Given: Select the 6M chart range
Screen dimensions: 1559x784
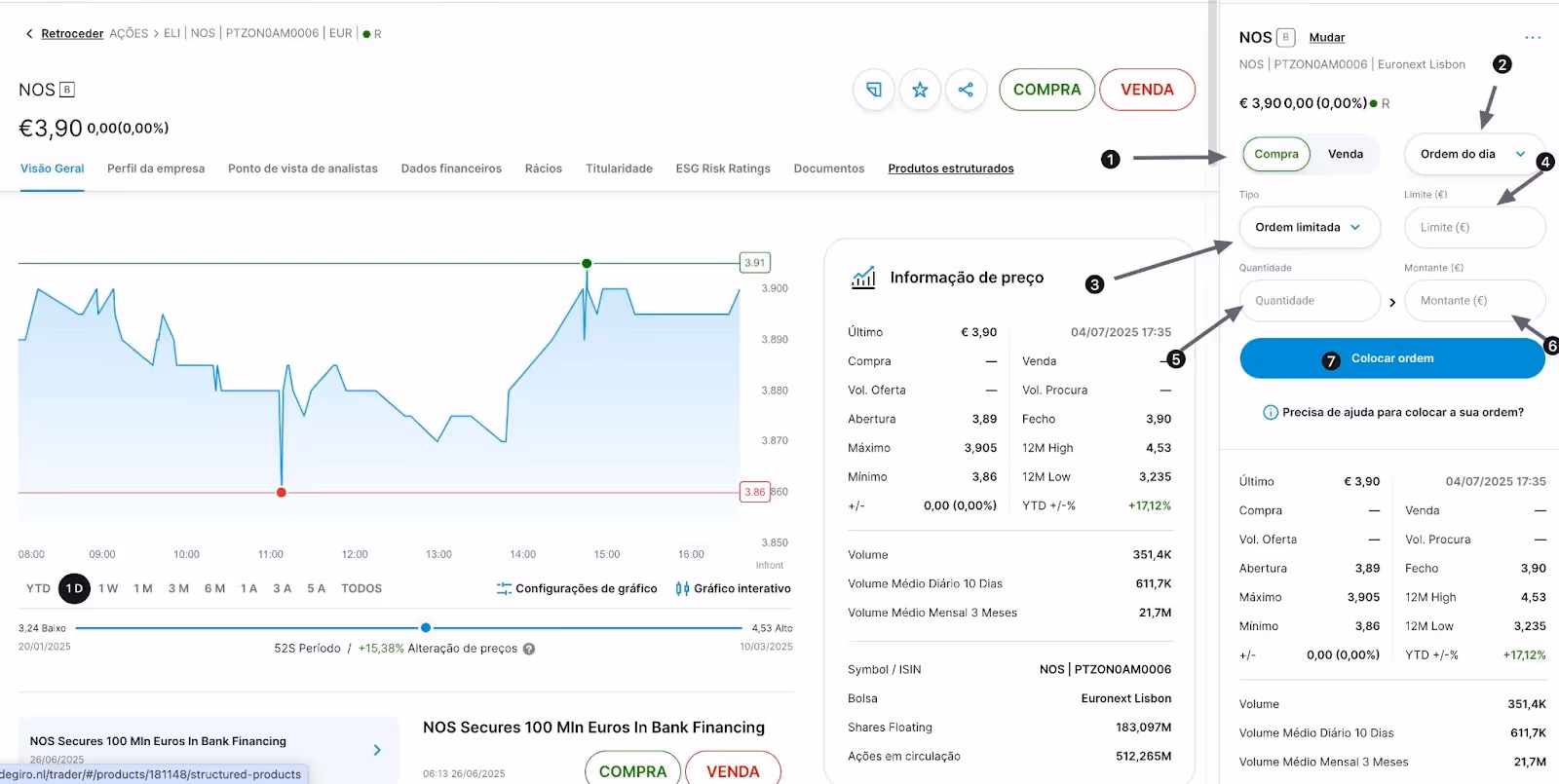Looking at the screenshot, I should pos(214,588).
